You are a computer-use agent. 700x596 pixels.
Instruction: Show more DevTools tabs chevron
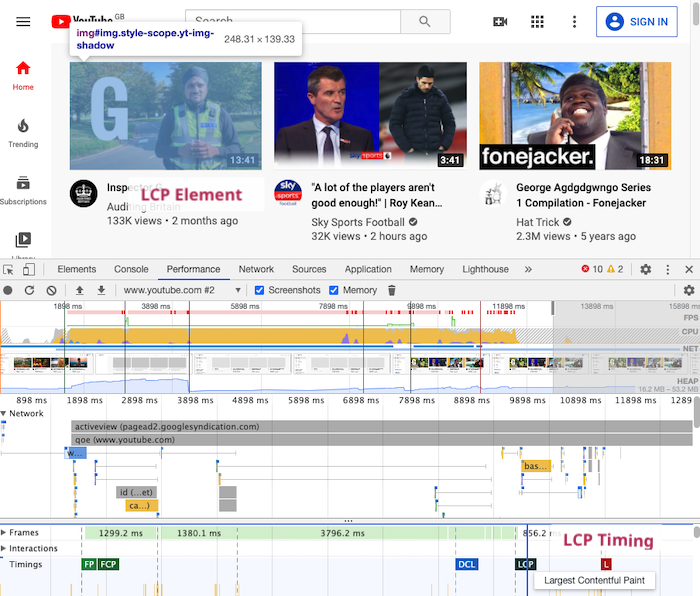[528, 269]
